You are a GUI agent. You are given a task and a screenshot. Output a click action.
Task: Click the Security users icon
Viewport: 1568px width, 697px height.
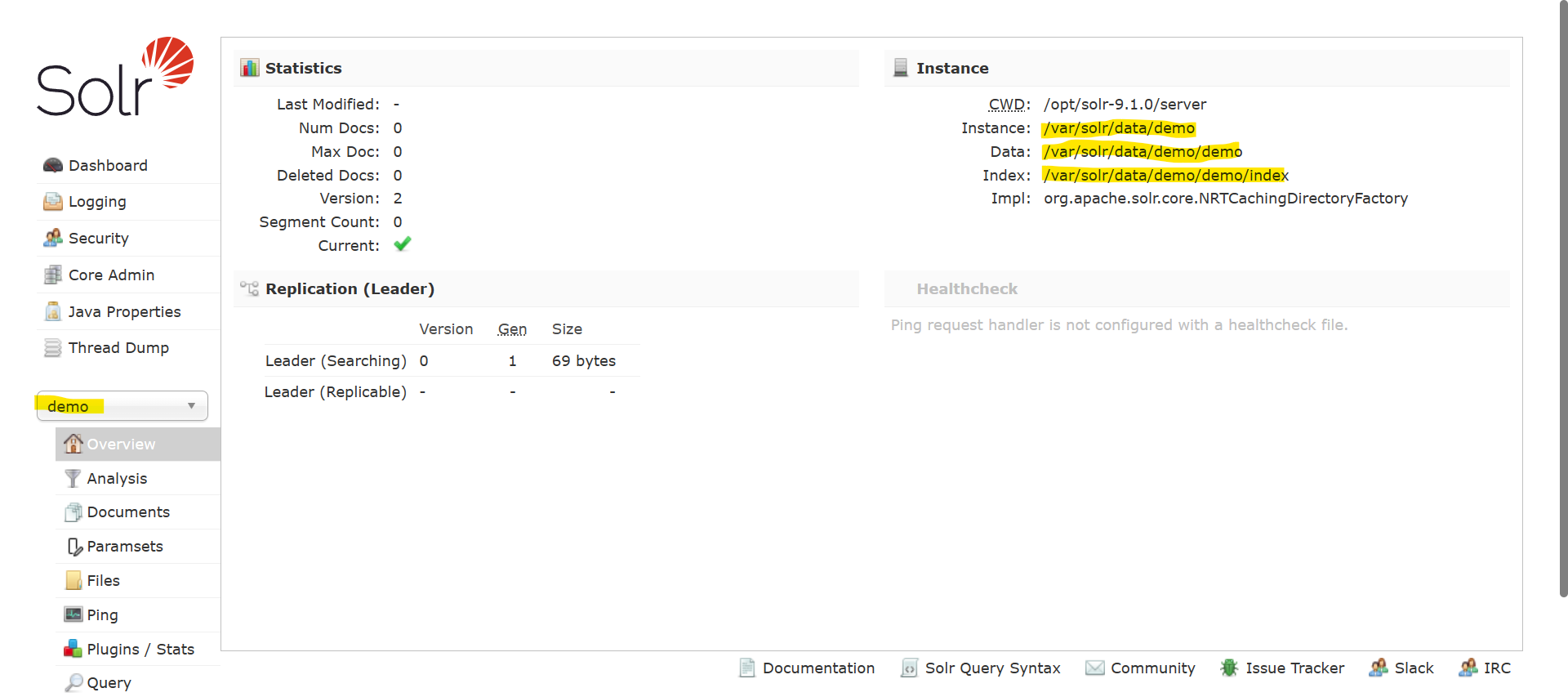tap(53, 238)
